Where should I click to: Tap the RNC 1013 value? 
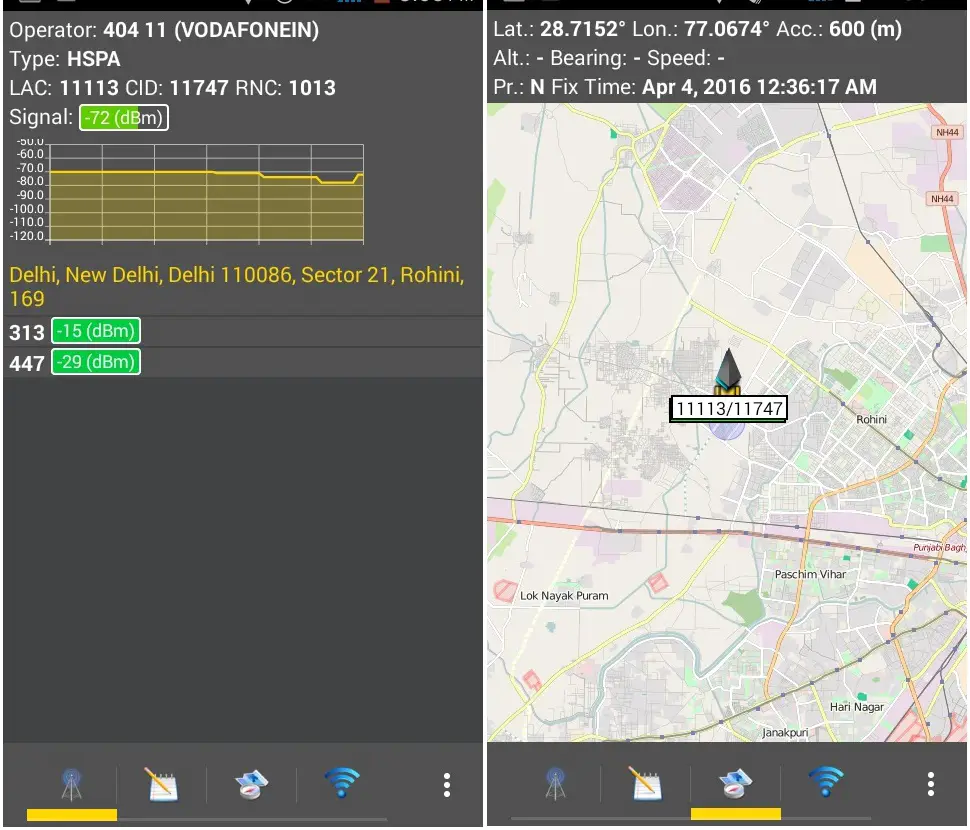click(312, 88)
